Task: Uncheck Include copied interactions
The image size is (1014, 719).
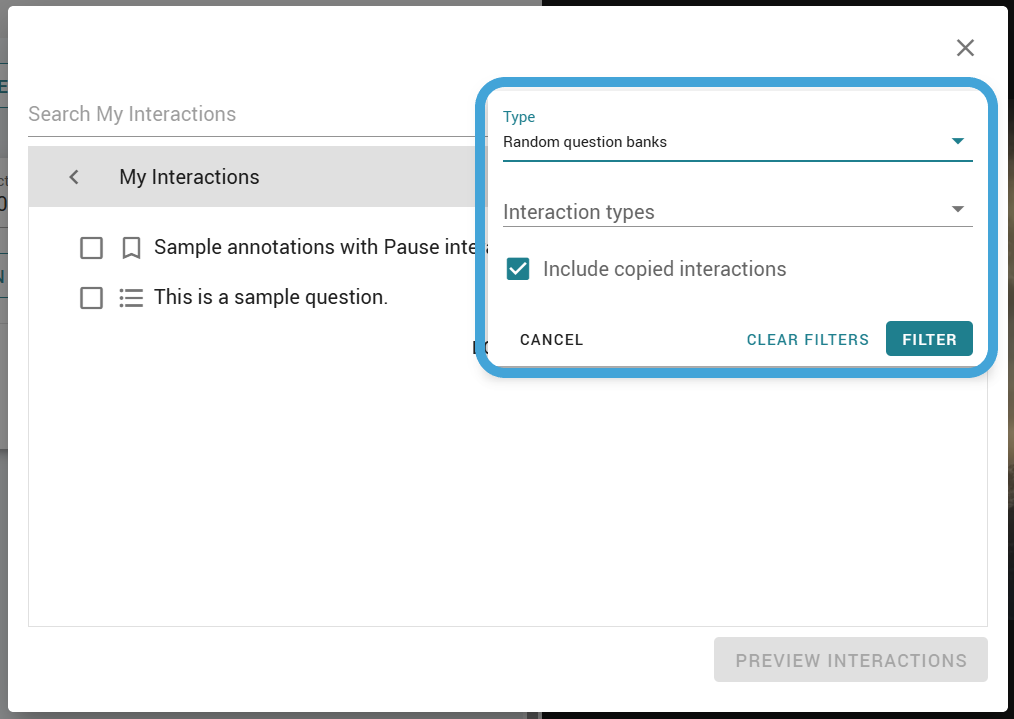Action: pyautogui.click(x=518, y=269)
